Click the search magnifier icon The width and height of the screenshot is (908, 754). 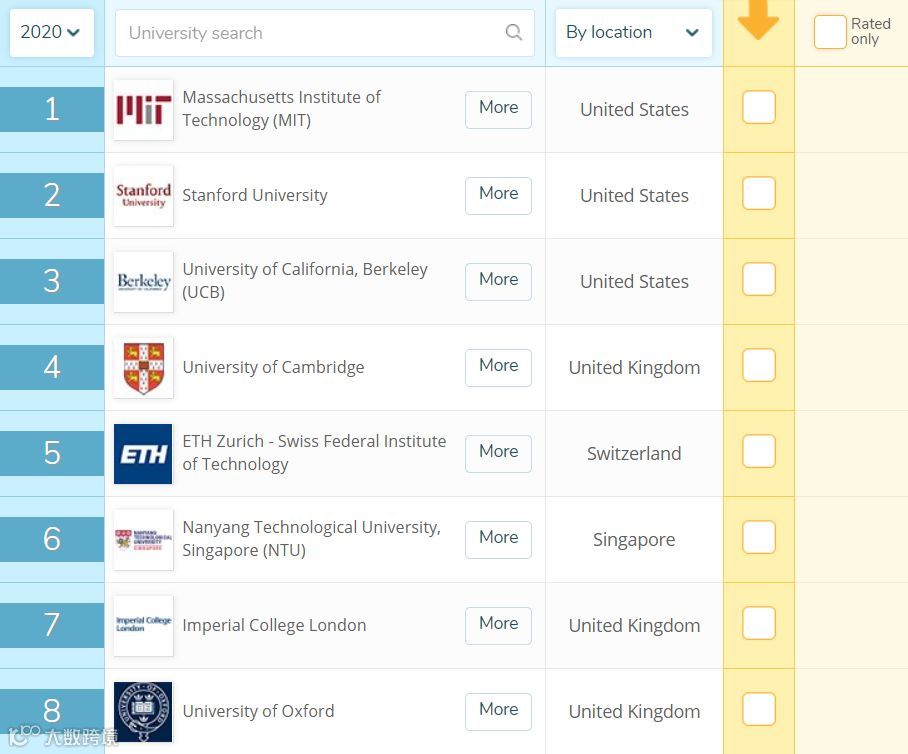[x=514, y=32]
